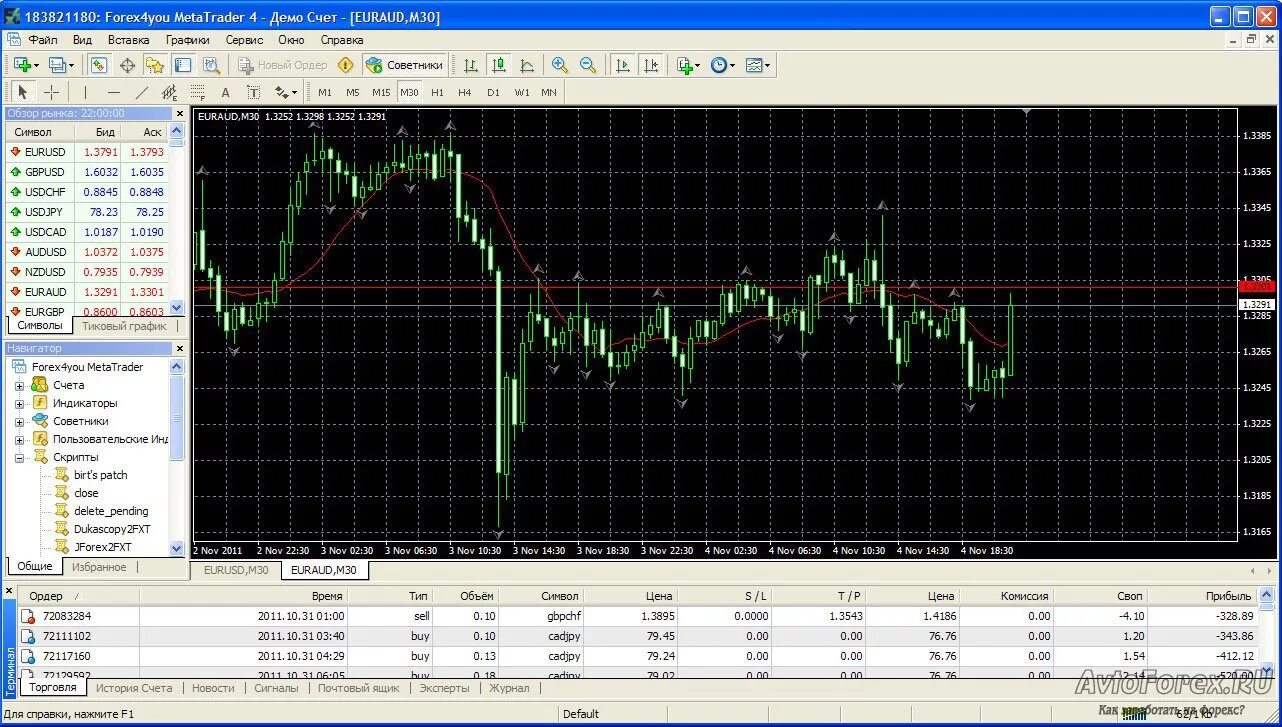Toggle the Navigator panel button
The height and width of the screenshot is (727, 1282).
(x=155, y=65)
